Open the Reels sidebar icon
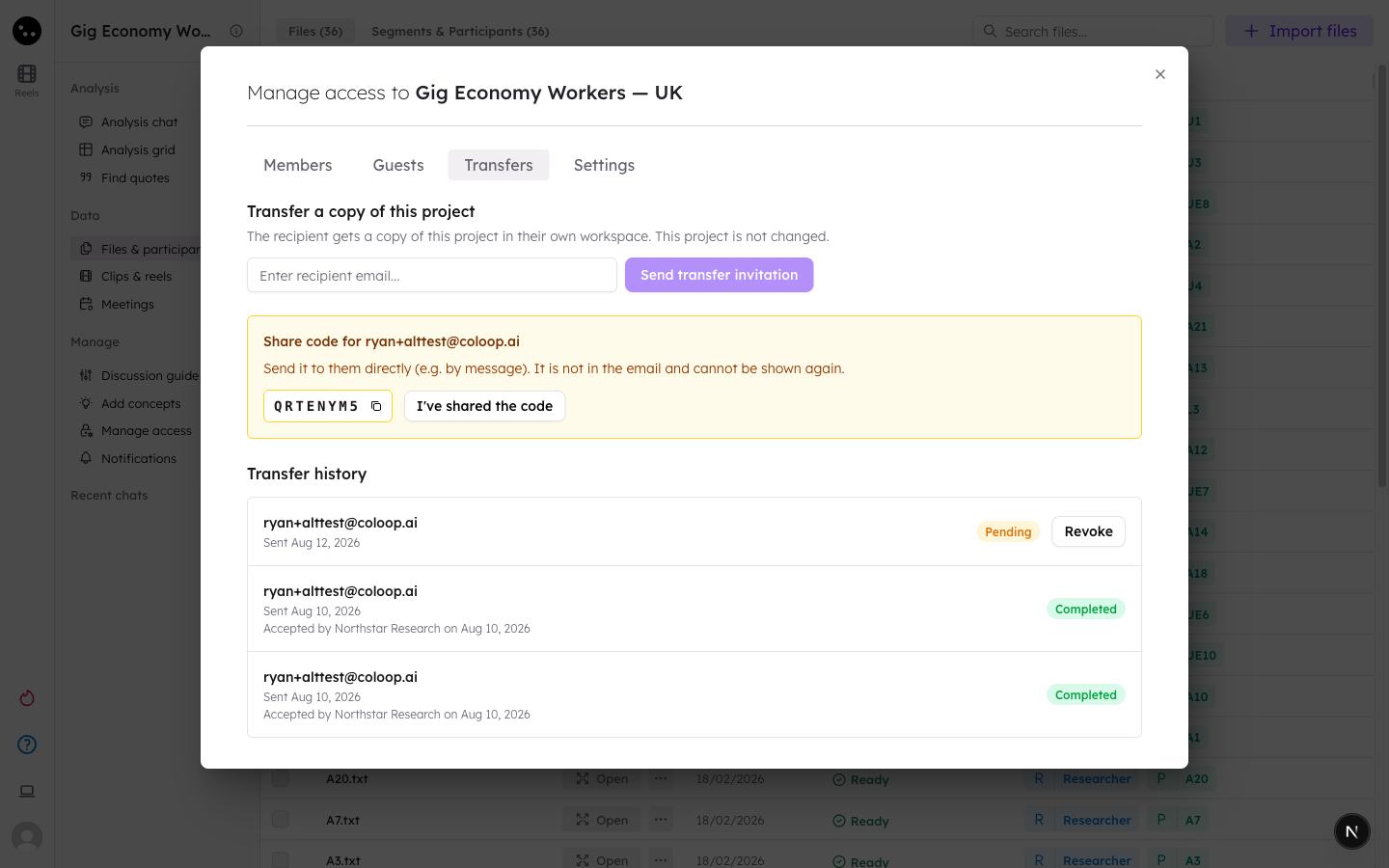This screenshot has height=868, width=1389. click(27, 79)
